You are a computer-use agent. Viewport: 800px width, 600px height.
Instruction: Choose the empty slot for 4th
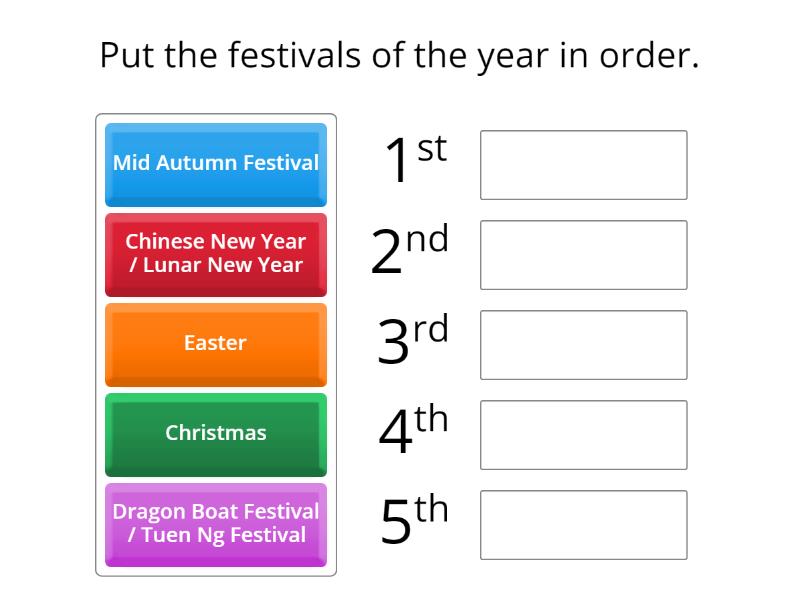click(583, 435)
